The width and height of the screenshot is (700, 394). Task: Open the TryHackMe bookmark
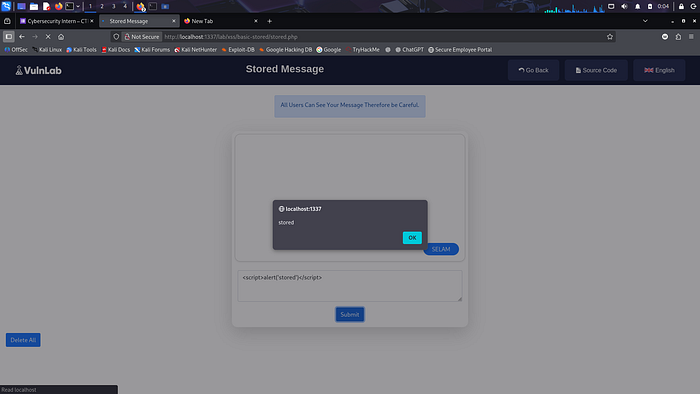(362, 50)
